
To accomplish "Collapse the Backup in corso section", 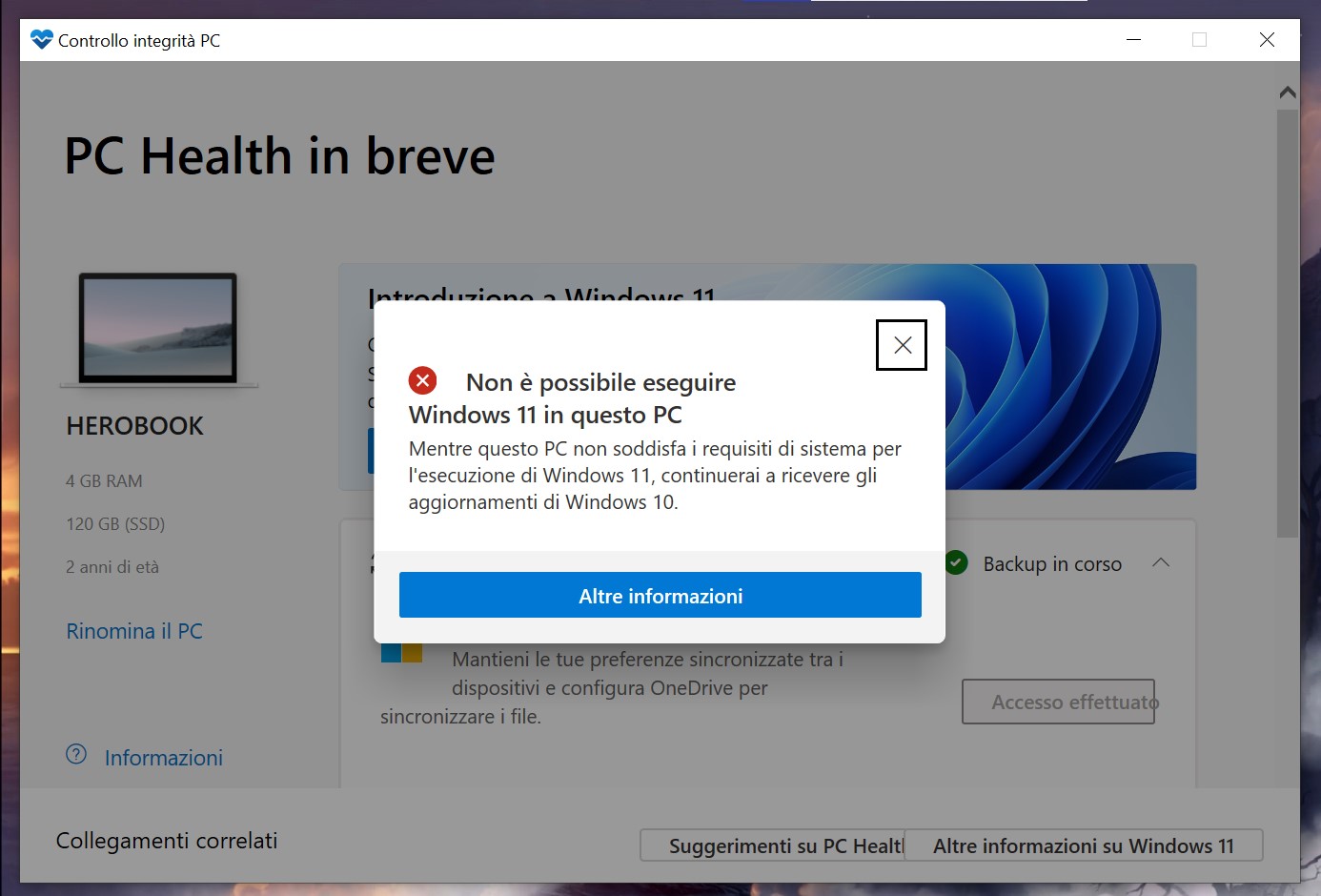I will coord(1161,562).
